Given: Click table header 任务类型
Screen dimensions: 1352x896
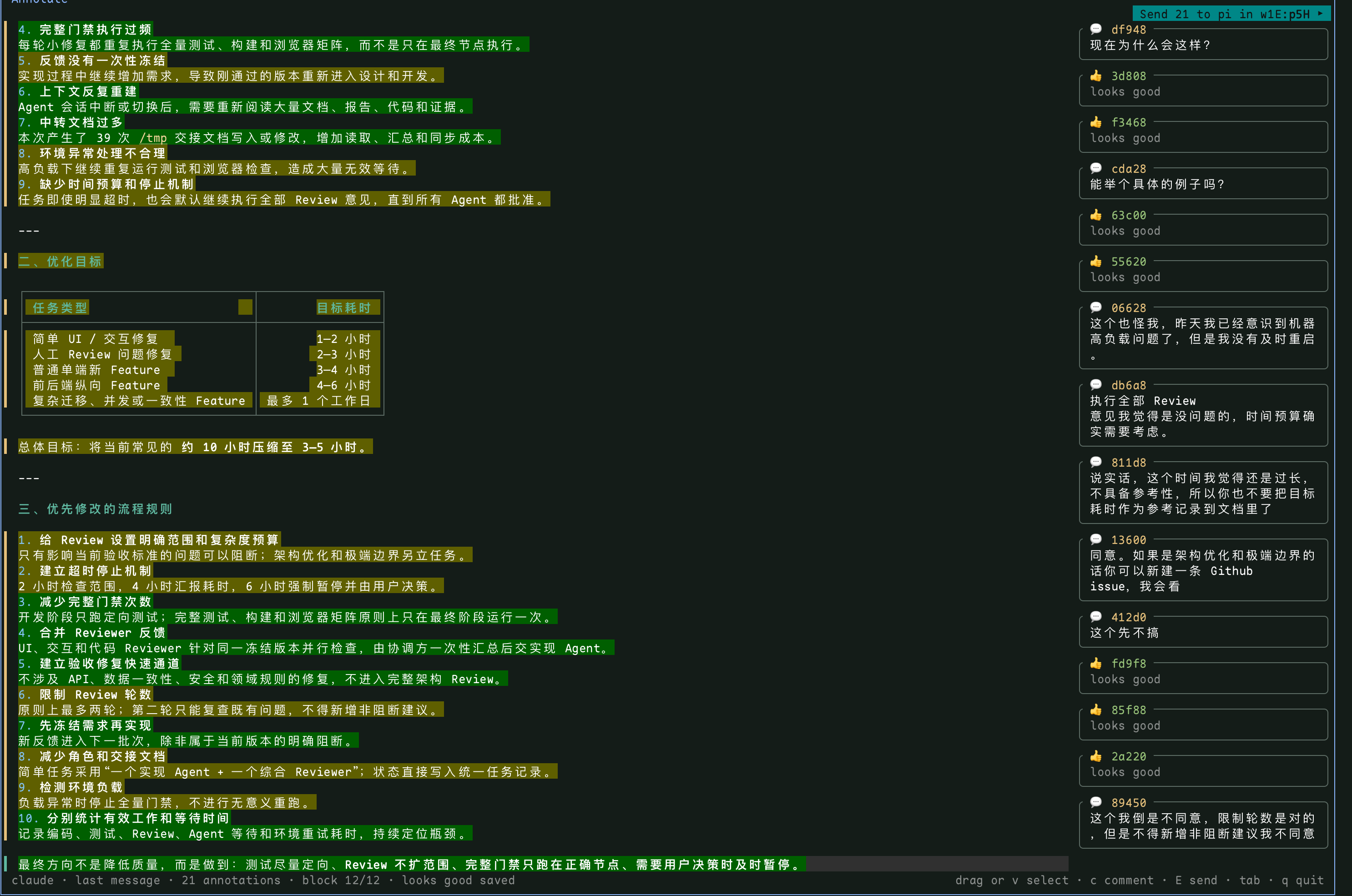Looking at the screenshot, I should coord(60,307).
